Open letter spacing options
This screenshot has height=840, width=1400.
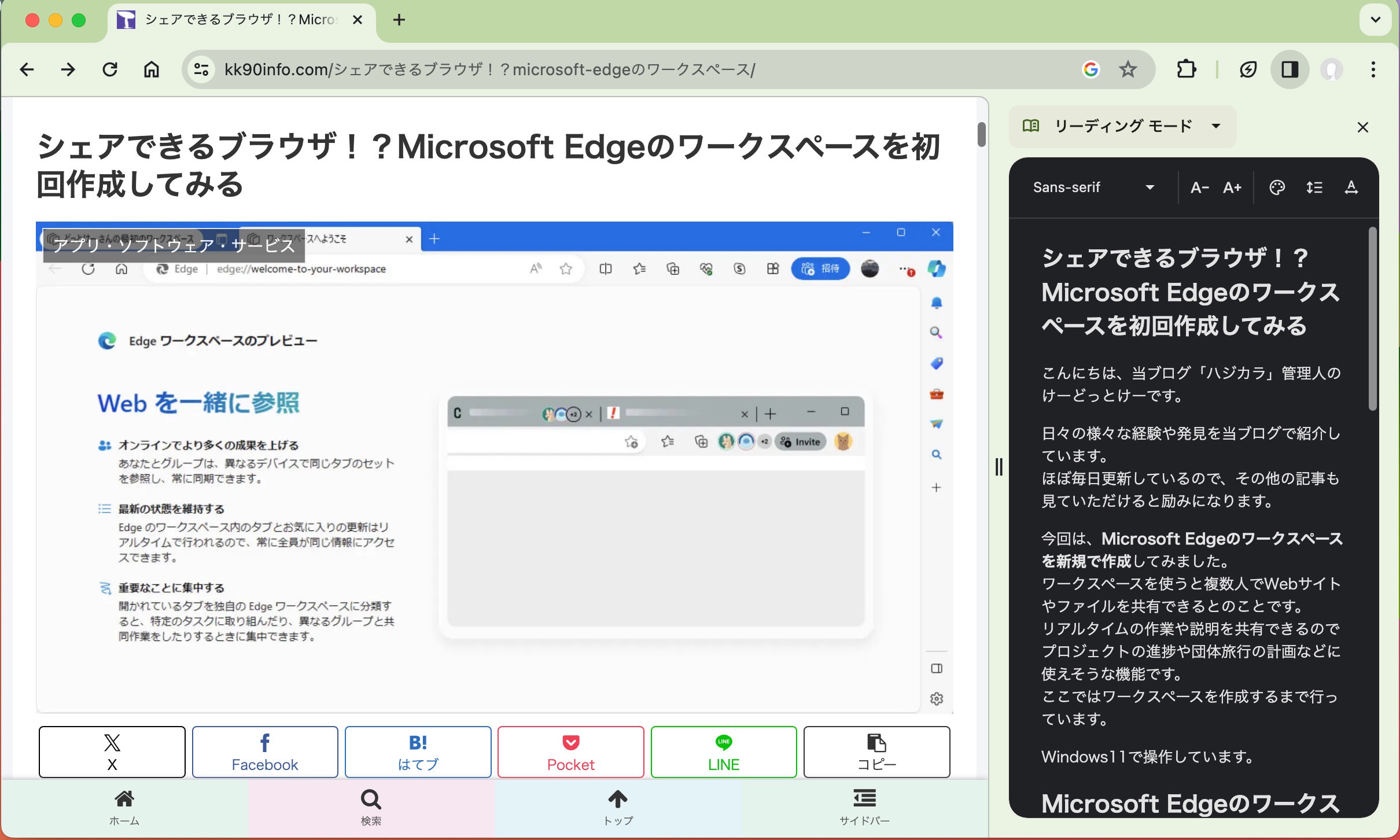pyautogui.click(x=1351, y=187)
